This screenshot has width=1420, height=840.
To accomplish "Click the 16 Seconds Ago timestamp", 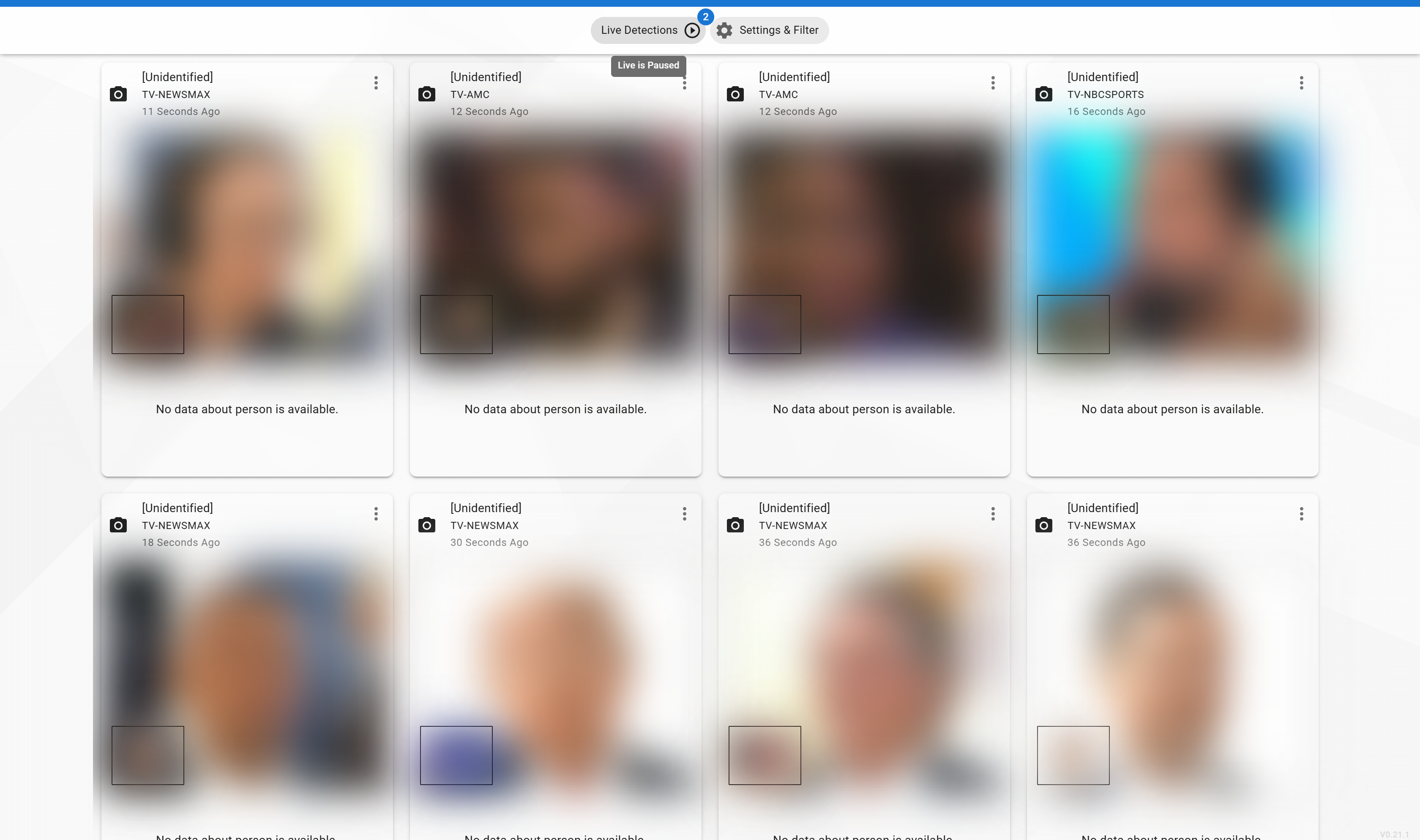I will [1106, 112].
